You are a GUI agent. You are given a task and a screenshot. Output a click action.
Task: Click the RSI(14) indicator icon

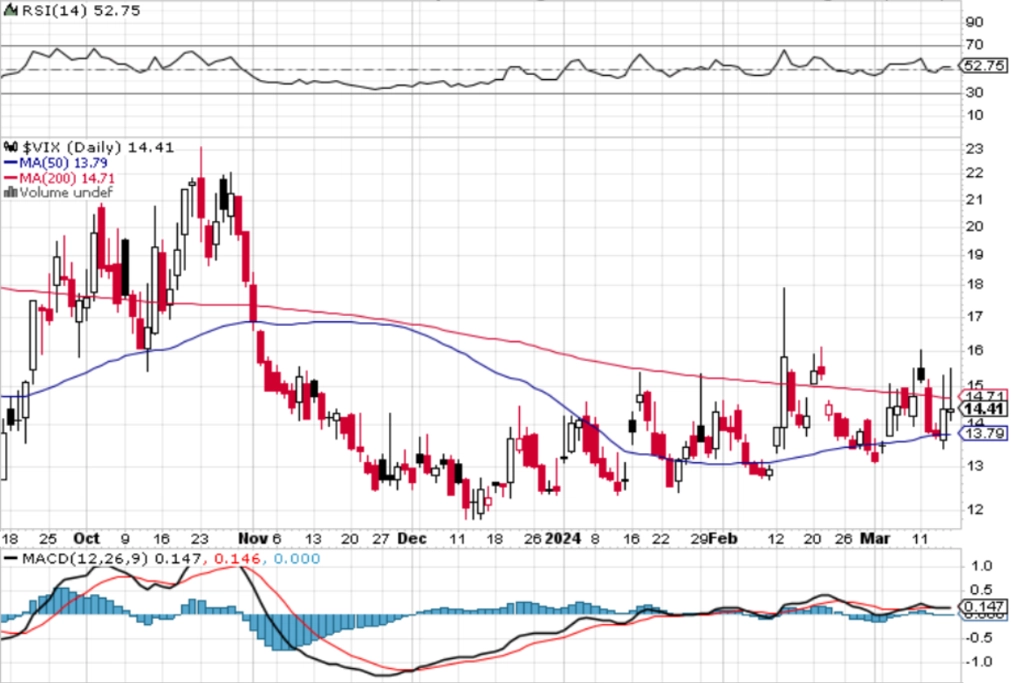tap(10, 11)
